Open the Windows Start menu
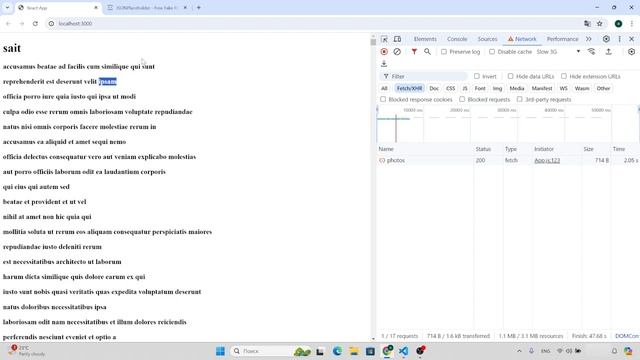Viewport: 640px width, 360px height. click(220, 351)
